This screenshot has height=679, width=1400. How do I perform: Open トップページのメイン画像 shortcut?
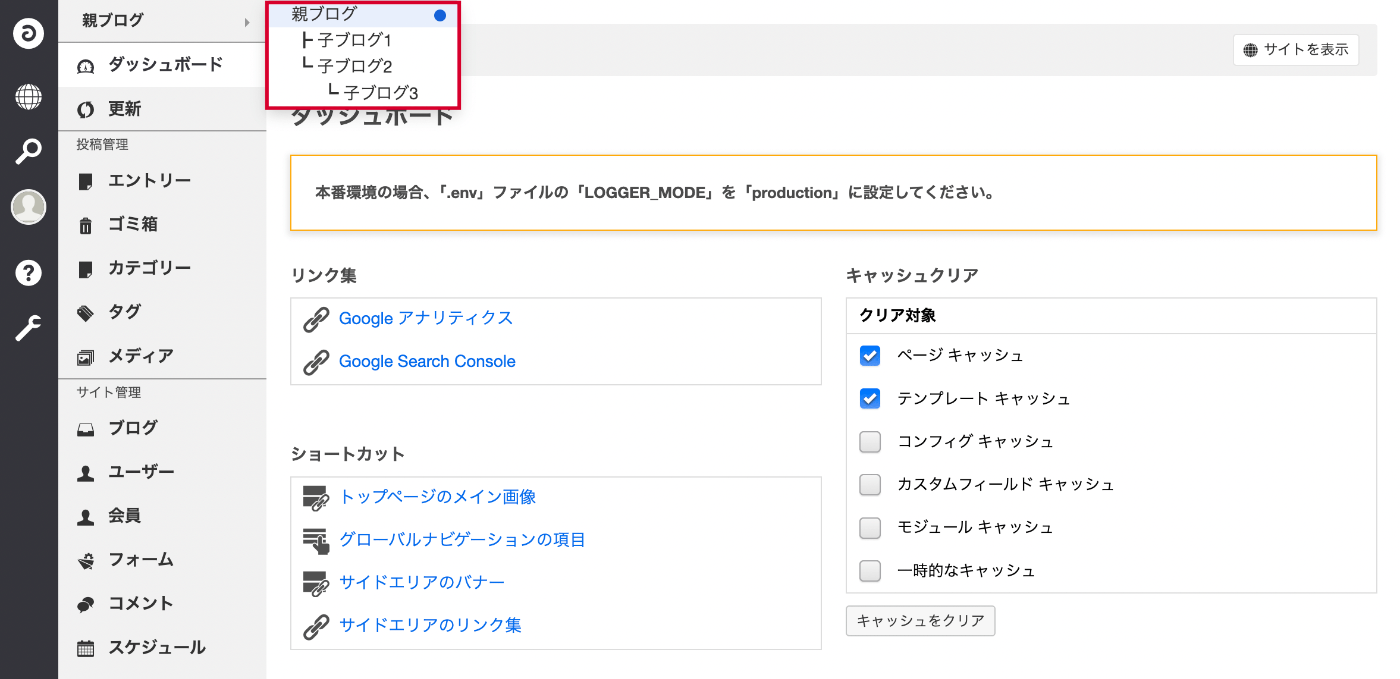pos(437,497)
